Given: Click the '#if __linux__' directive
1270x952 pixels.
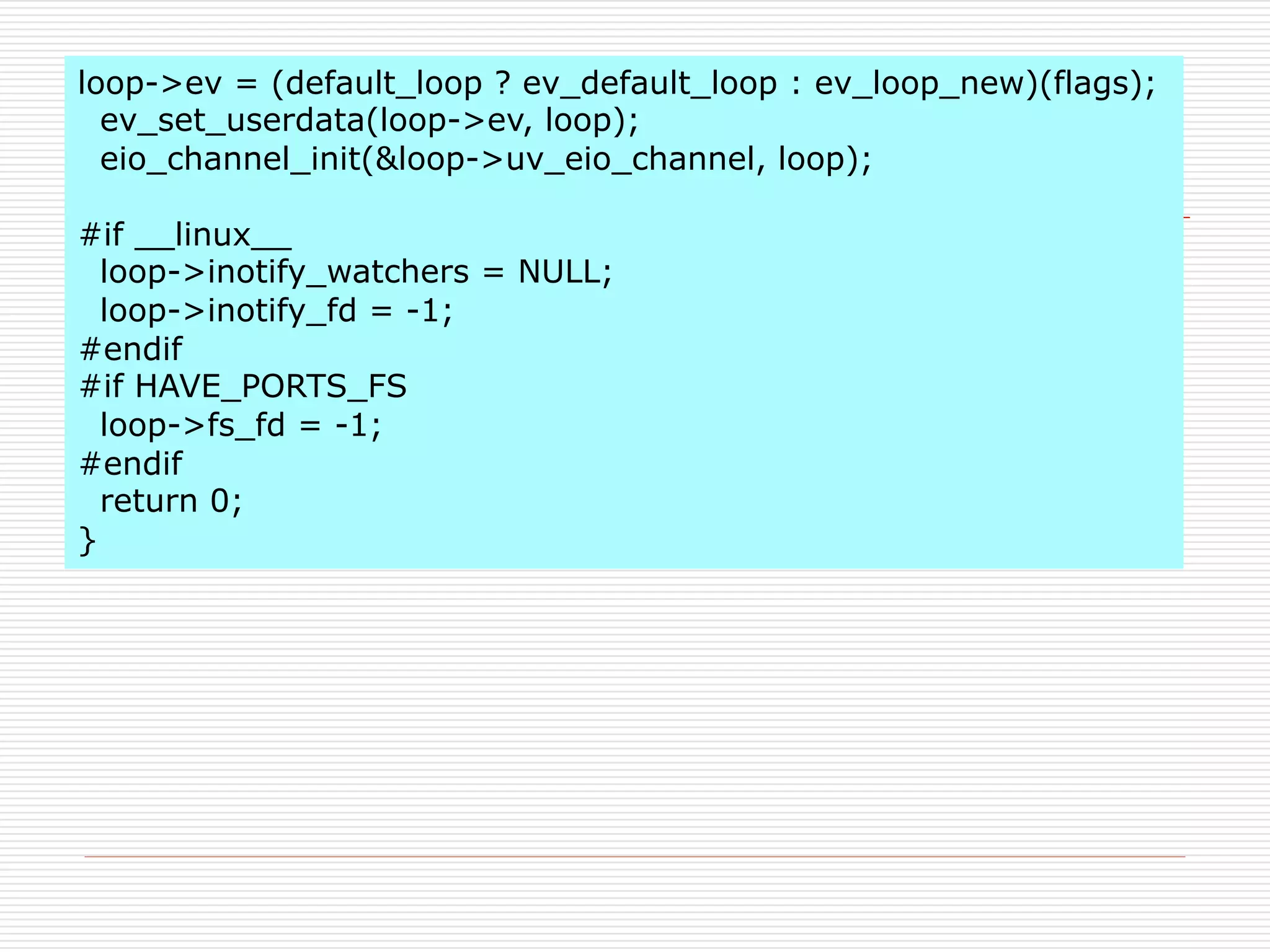Looking at the screenshot, I should [x=185, y=236].
